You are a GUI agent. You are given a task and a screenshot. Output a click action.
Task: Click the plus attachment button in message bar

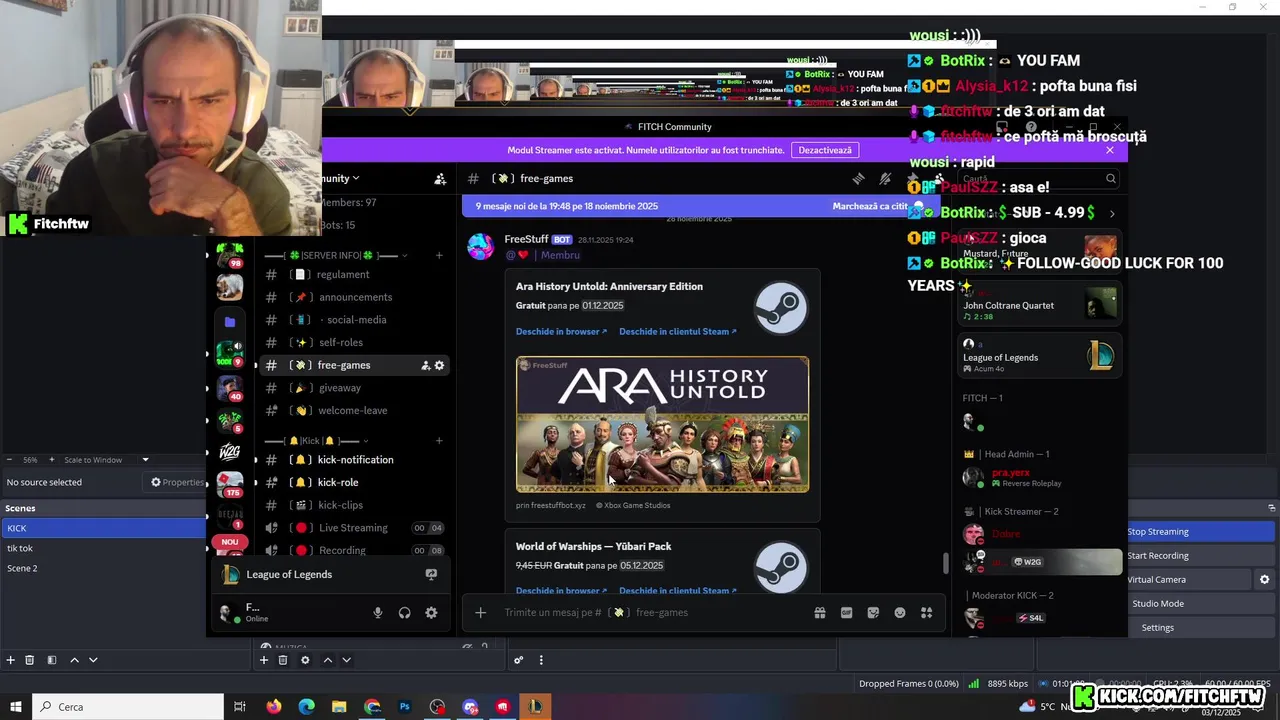coord(480,613)
